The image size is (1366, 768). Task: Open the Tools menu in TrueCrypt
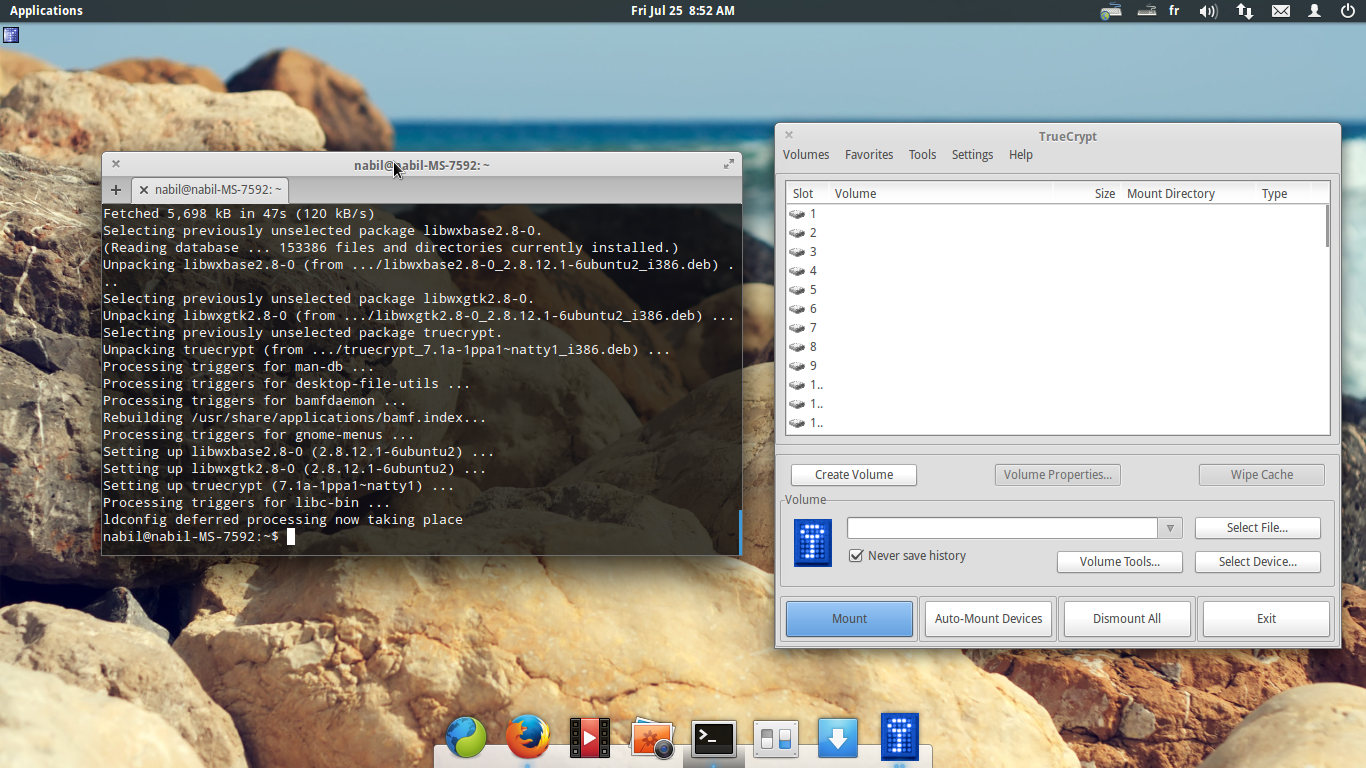(922, 155)
